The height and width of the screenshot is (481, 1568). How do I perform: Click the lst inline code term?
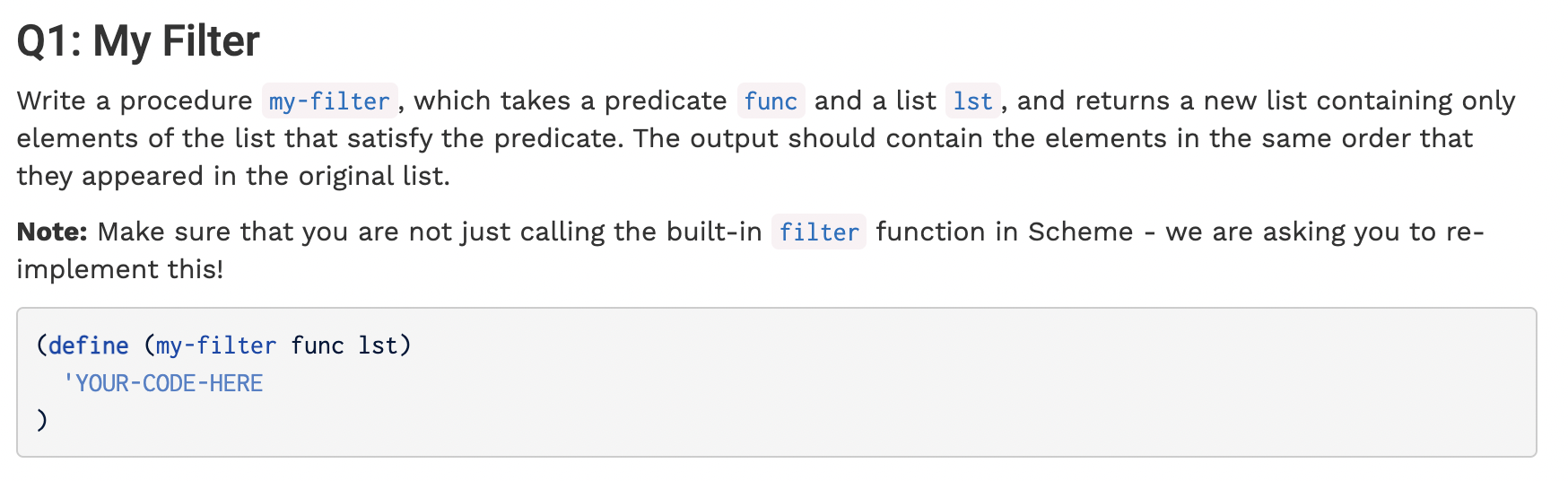pyautogui.click(x=972, y=101)
